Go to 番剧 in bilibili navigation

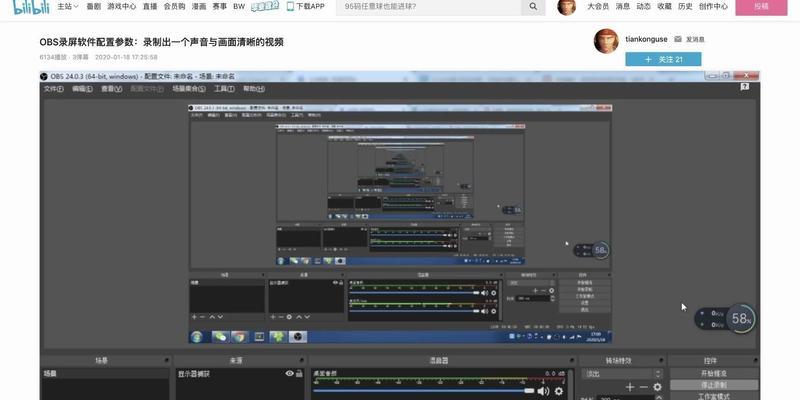93,7
